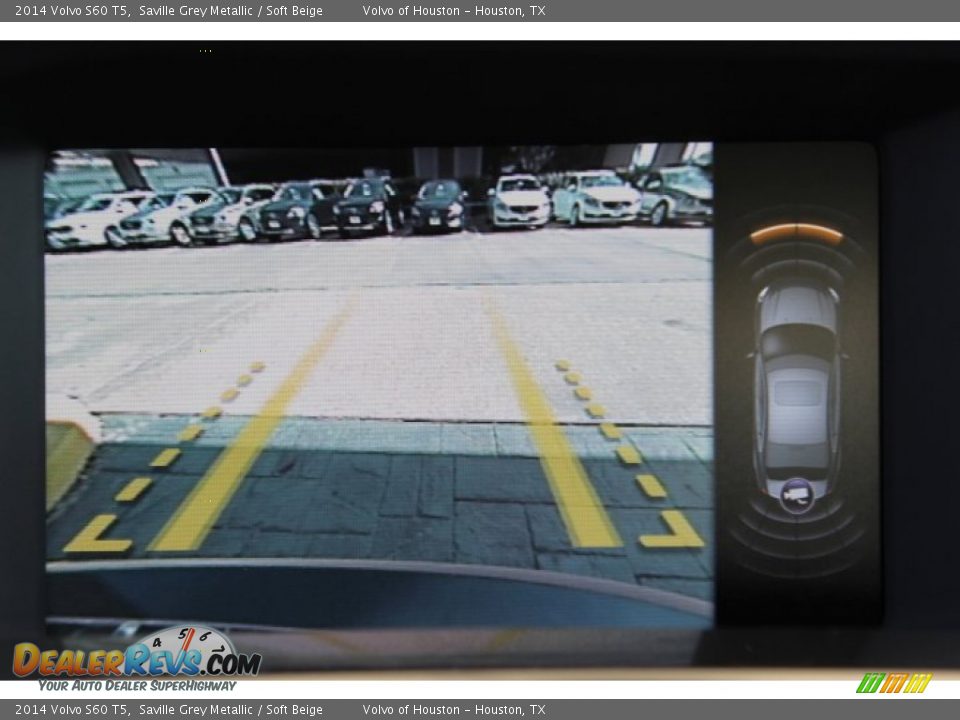
Task: Click the DealerRevs.com logo
Action: tap(136, 660)
